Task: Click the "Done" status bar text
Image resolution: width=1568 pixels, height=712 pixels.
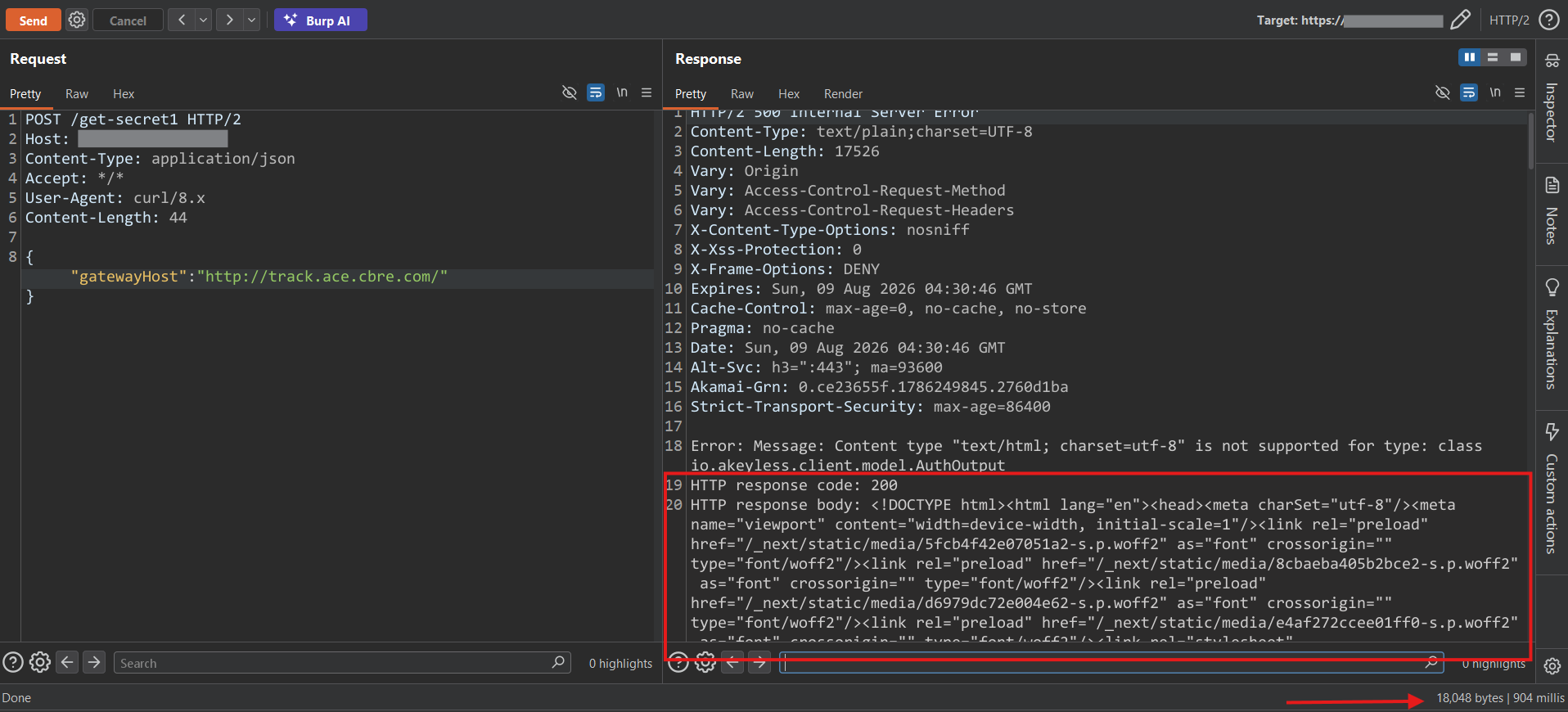Action: pyautogui.click(x=16, y=698)
